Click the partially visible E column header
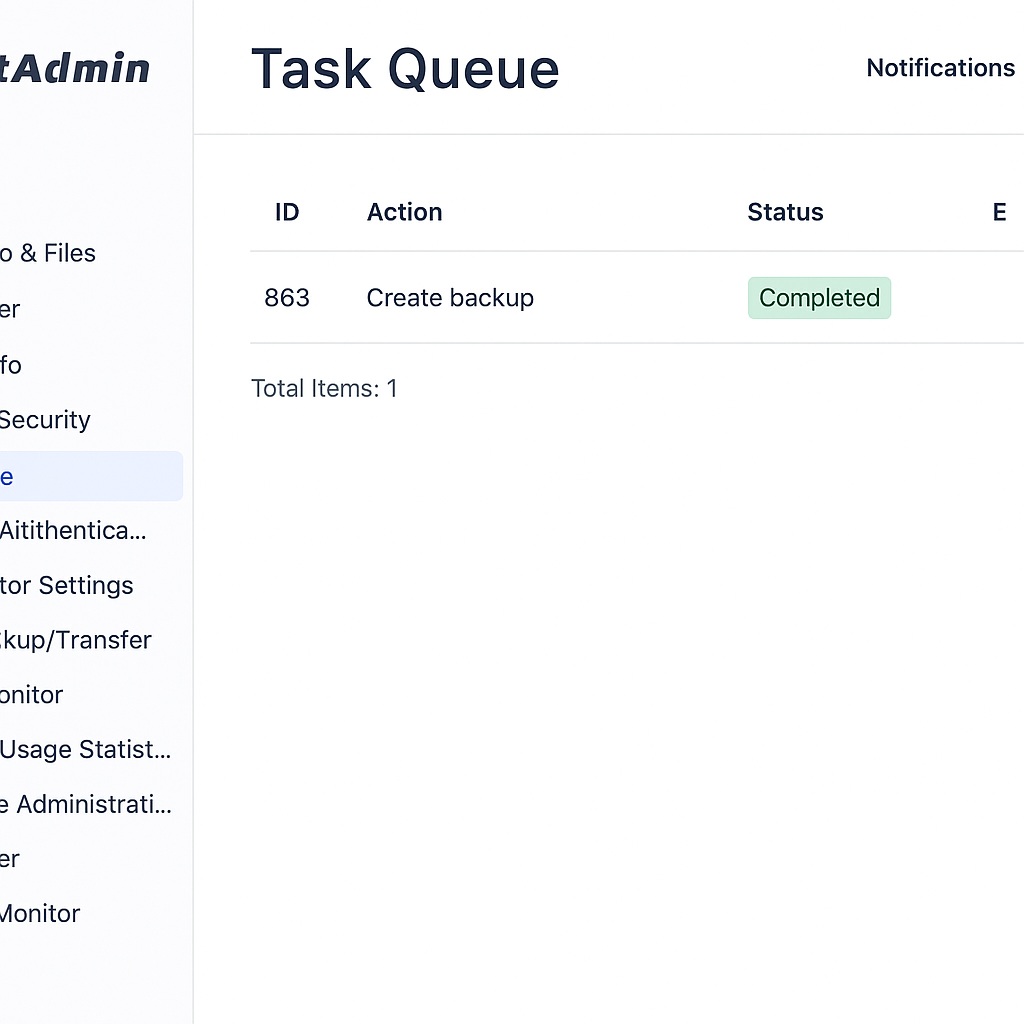 click(999, 212)
